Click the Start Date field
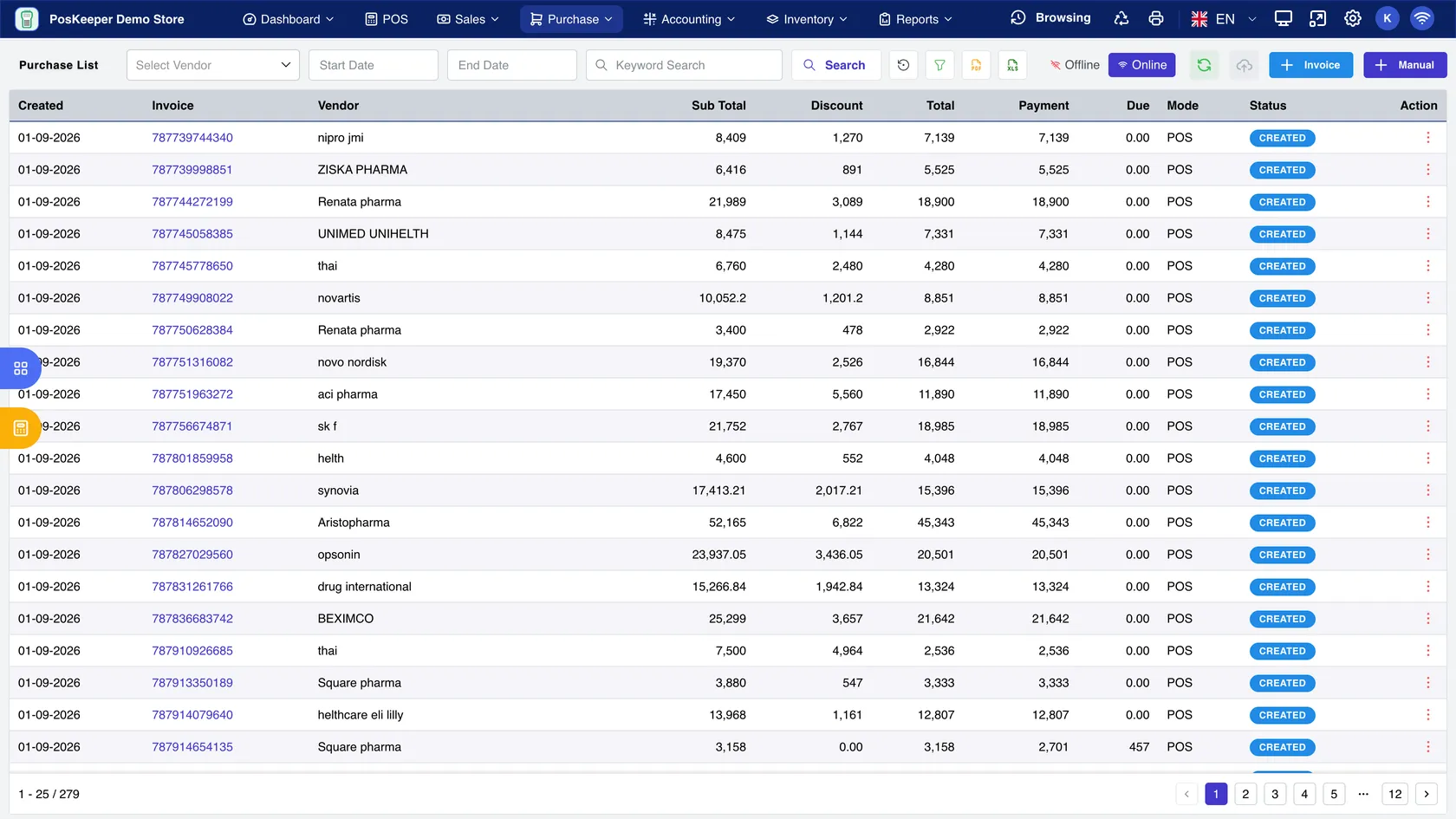This screenshot has height=819, width=1456. [x=374, y=65]
